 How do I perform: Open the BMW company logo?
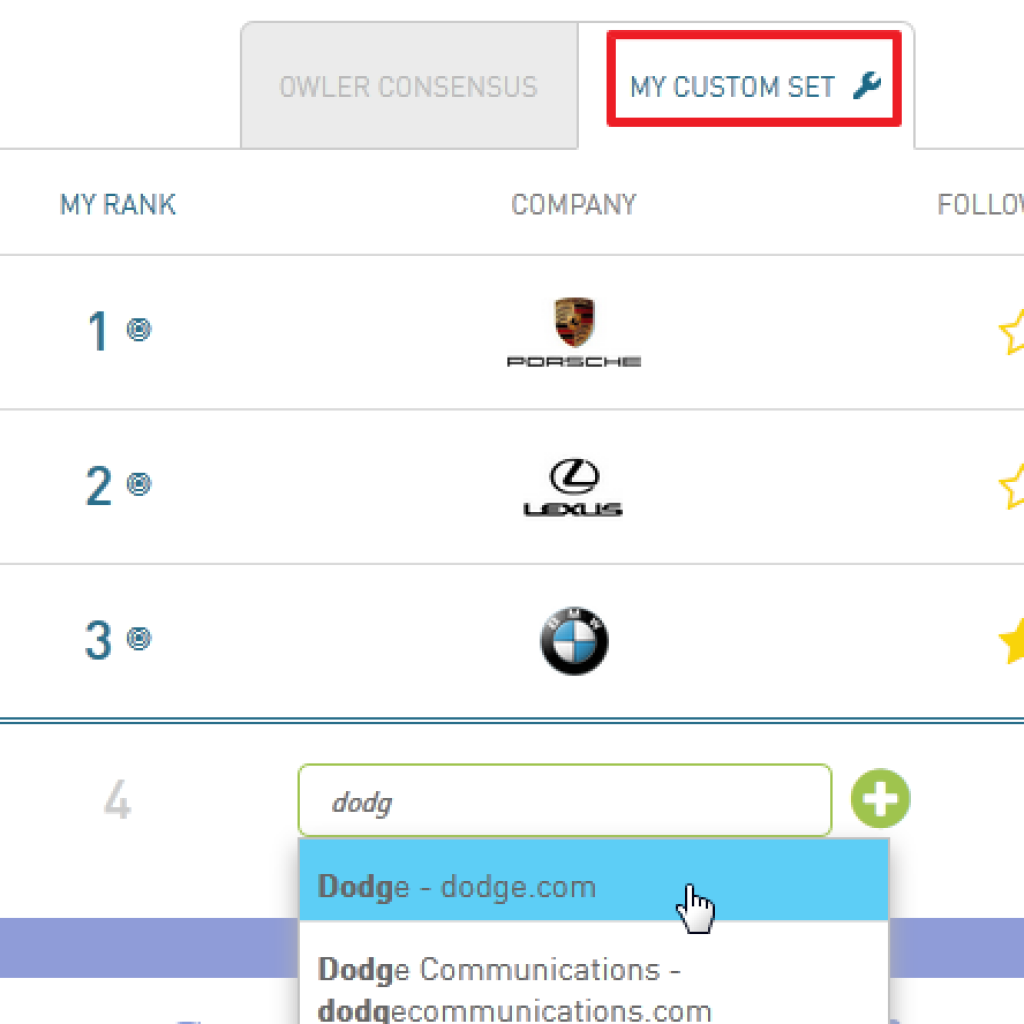click(x=574, y=641)
